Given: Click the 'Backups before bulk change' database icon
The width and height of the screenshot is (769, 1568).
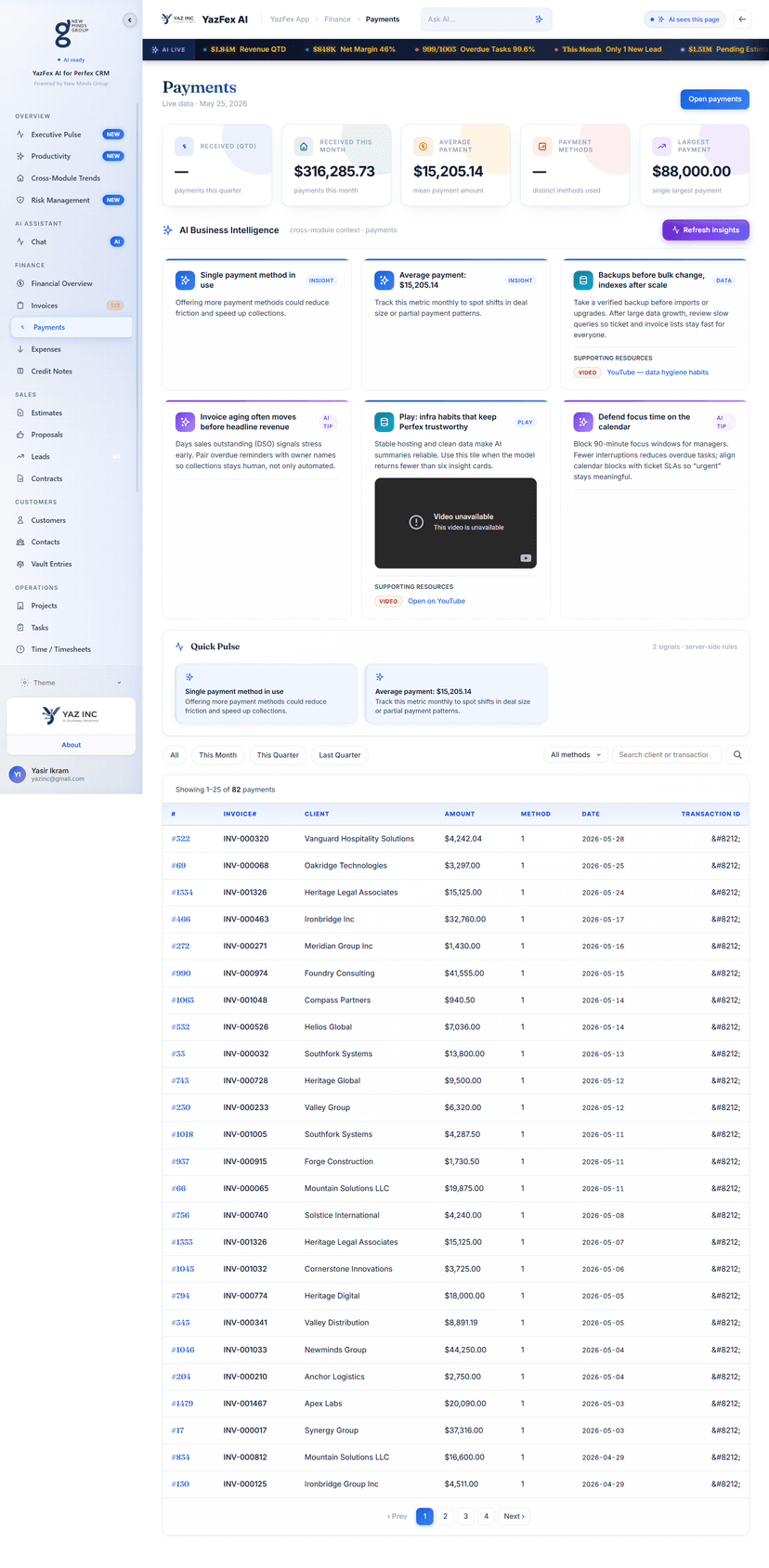Looking at the screenshot, I should pyautogui.click(x=582, y=280).
